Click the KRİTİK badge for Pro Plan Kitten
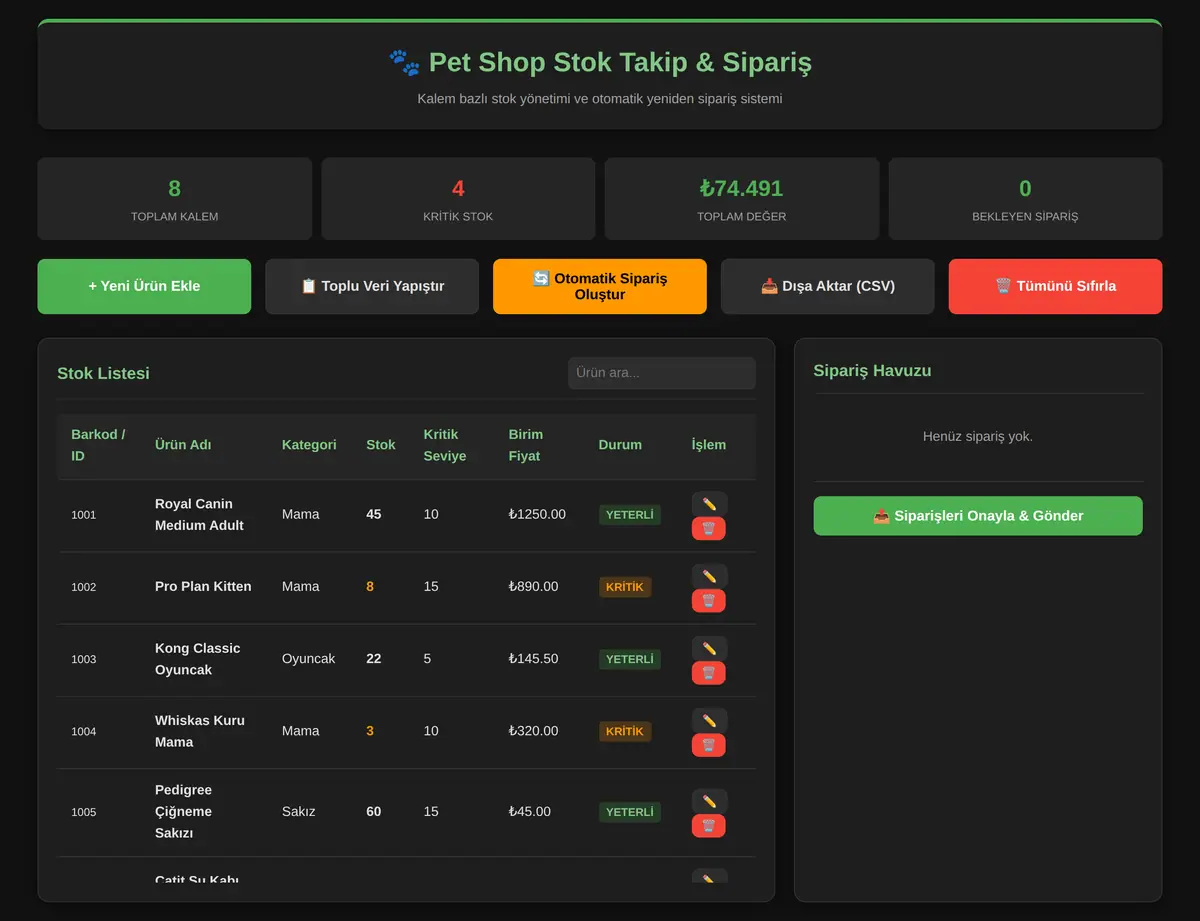 (x=625, y=587)
